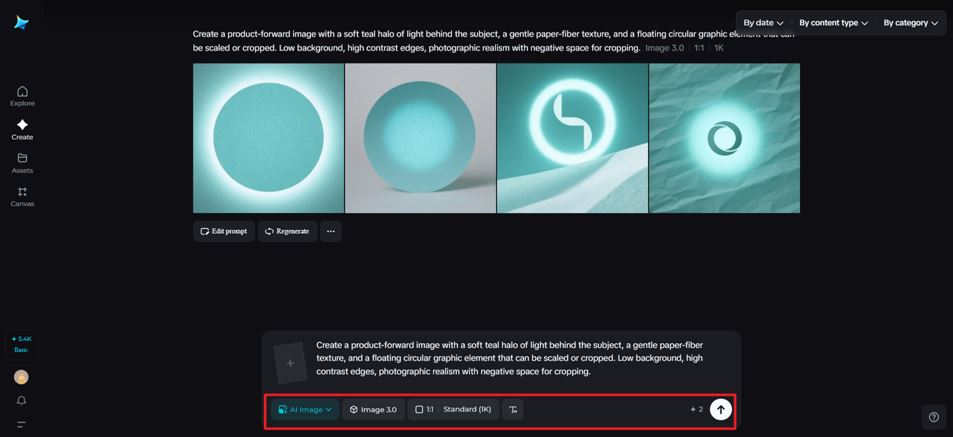Open the AI Image mode dropdown
This screenshot has height=437, width=953.
click(x=305, y=409)
